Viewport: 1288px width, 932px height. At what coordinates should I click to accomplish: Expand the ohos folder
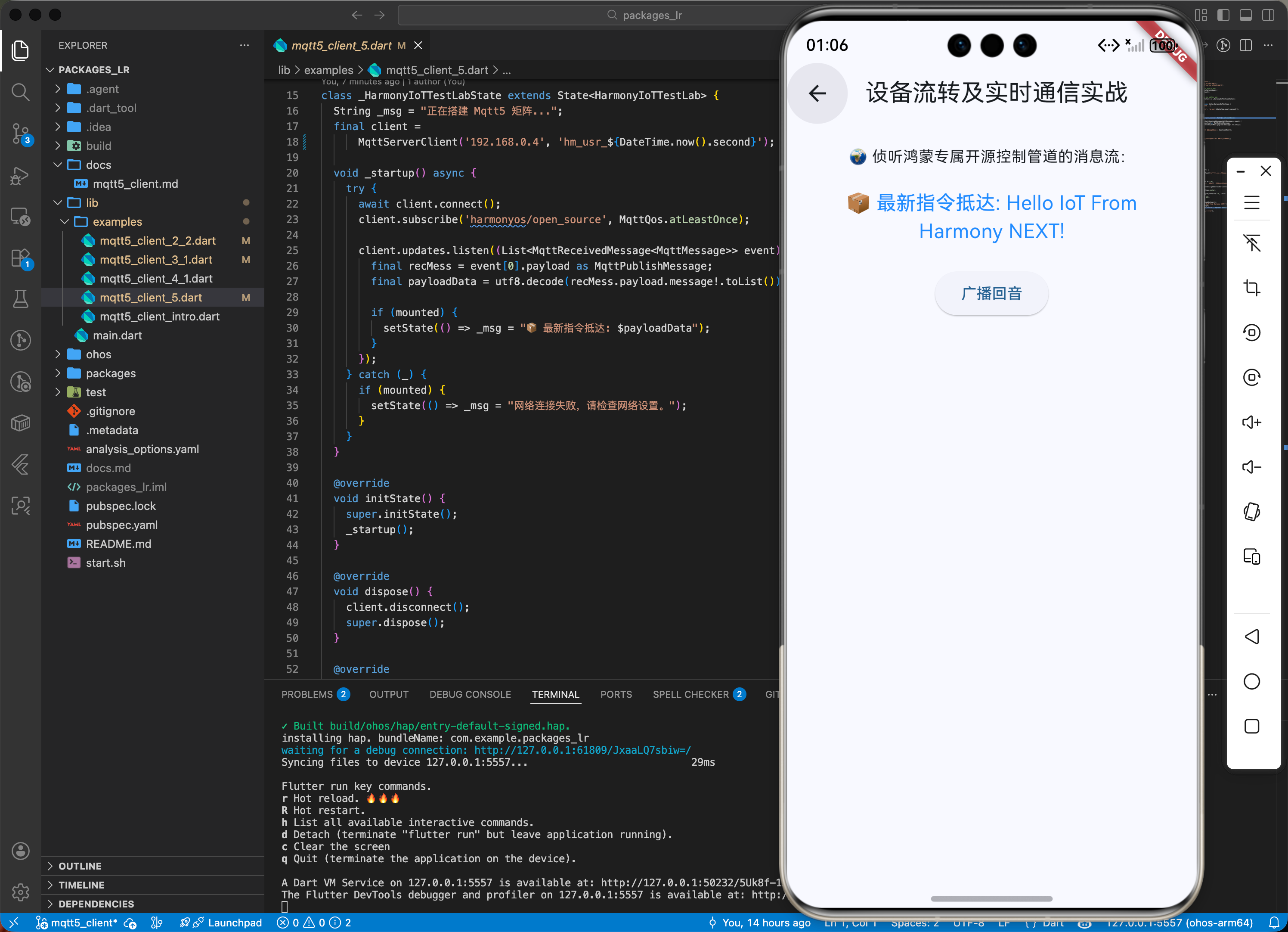pos(98,354)
